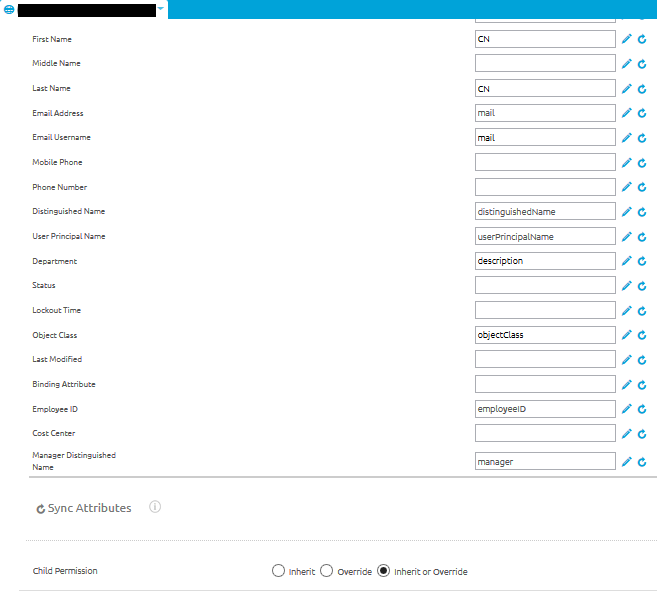This screenshot has width=657, height=595.
Task: Click the globe icon in the top header
Action: (9, 10)
